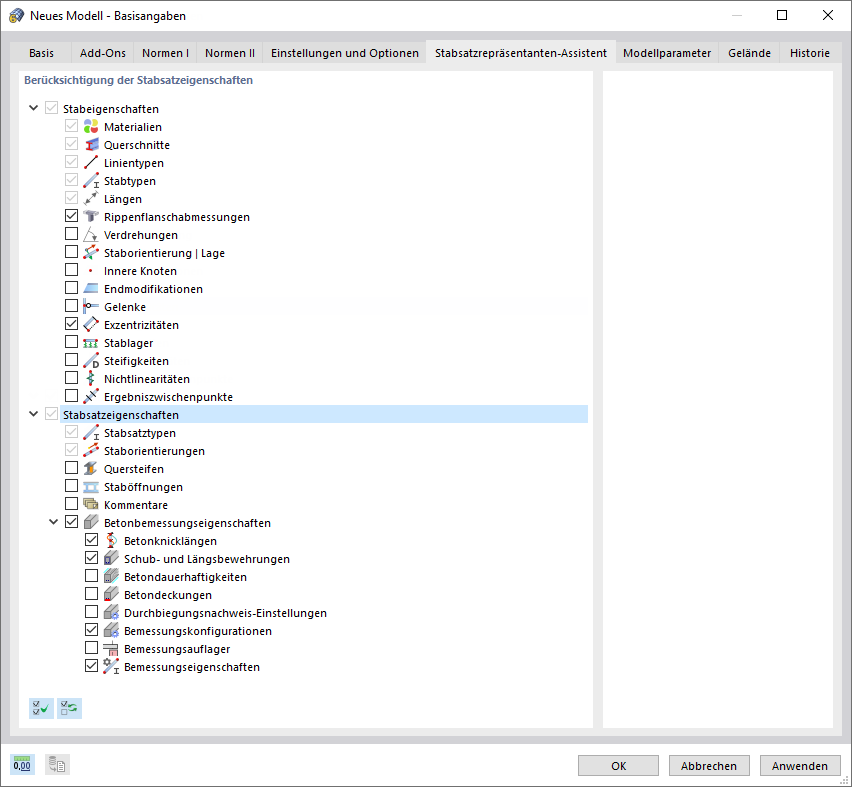This screenshot has height=787, width=852.
Task: Enable the Quersteifen checkbox
Action: point(71,468)
